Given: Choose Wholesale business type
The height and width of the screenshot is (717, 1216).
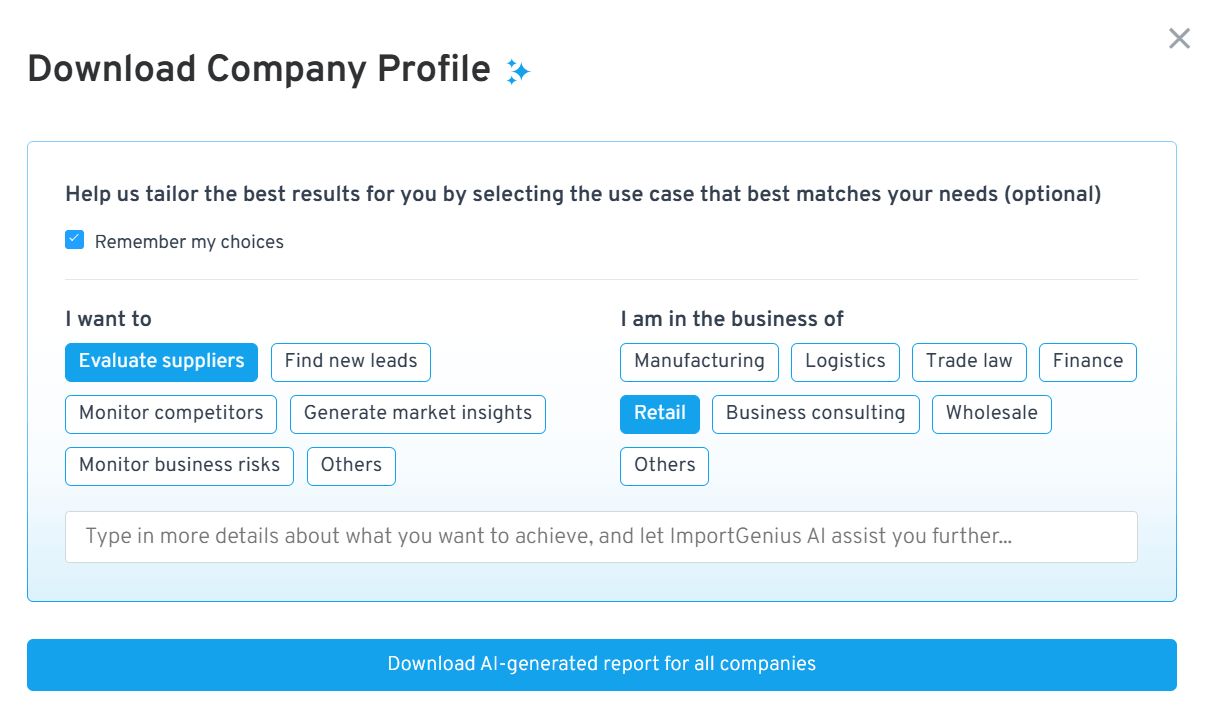Looking at the screenshot, I should pyautogui.click(x=991, y=414).
